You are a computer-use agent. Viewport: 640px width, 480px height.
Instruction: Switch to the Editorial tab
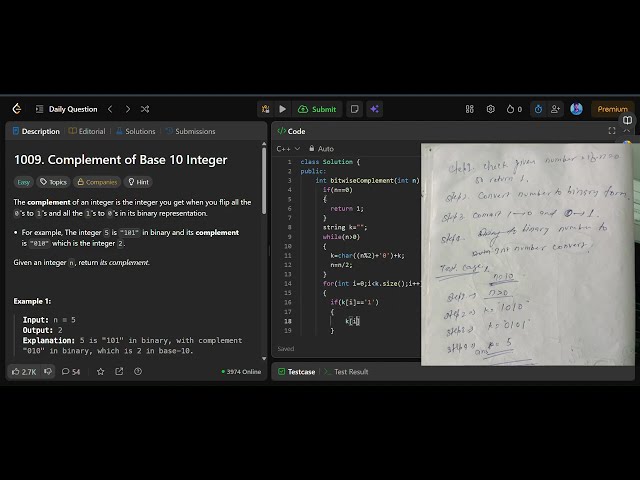coord(87,131)
